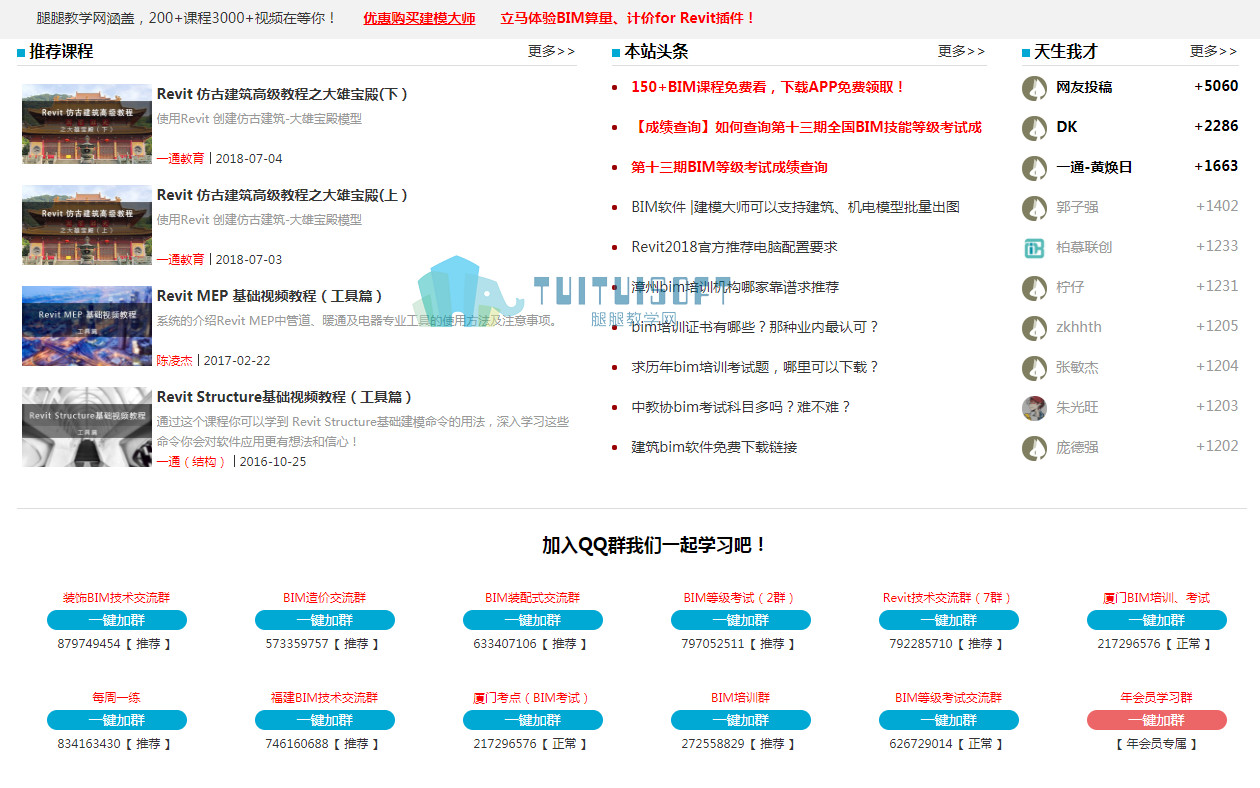The height and width of the screenshot is (788, 1260).
Task: Open Revit Structure基础视频教程 title
Action: 286,397
